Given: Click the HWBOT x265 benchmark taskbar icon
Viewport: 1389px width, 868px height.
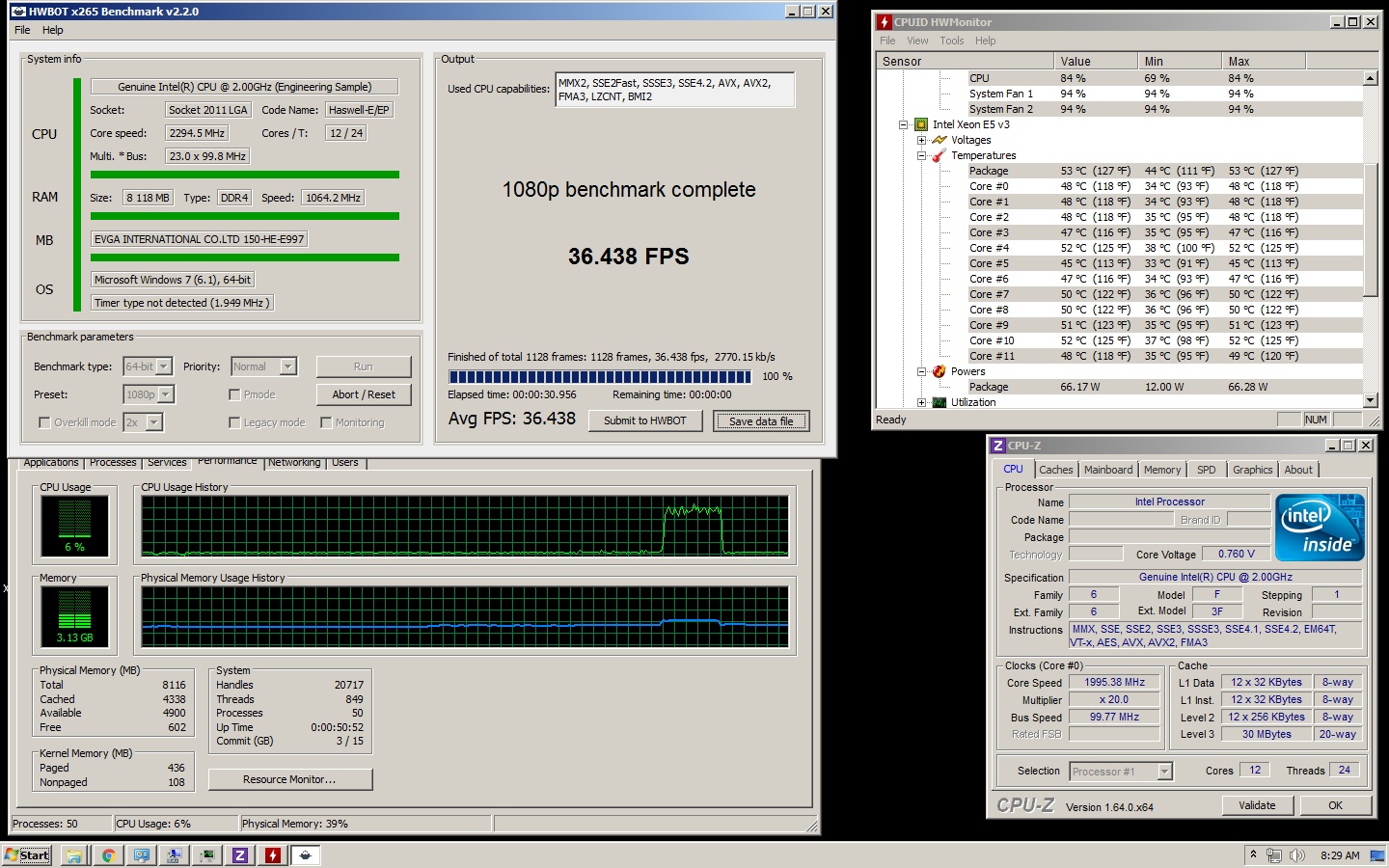Looking at the screenshot, I should (x=306, y=854).
